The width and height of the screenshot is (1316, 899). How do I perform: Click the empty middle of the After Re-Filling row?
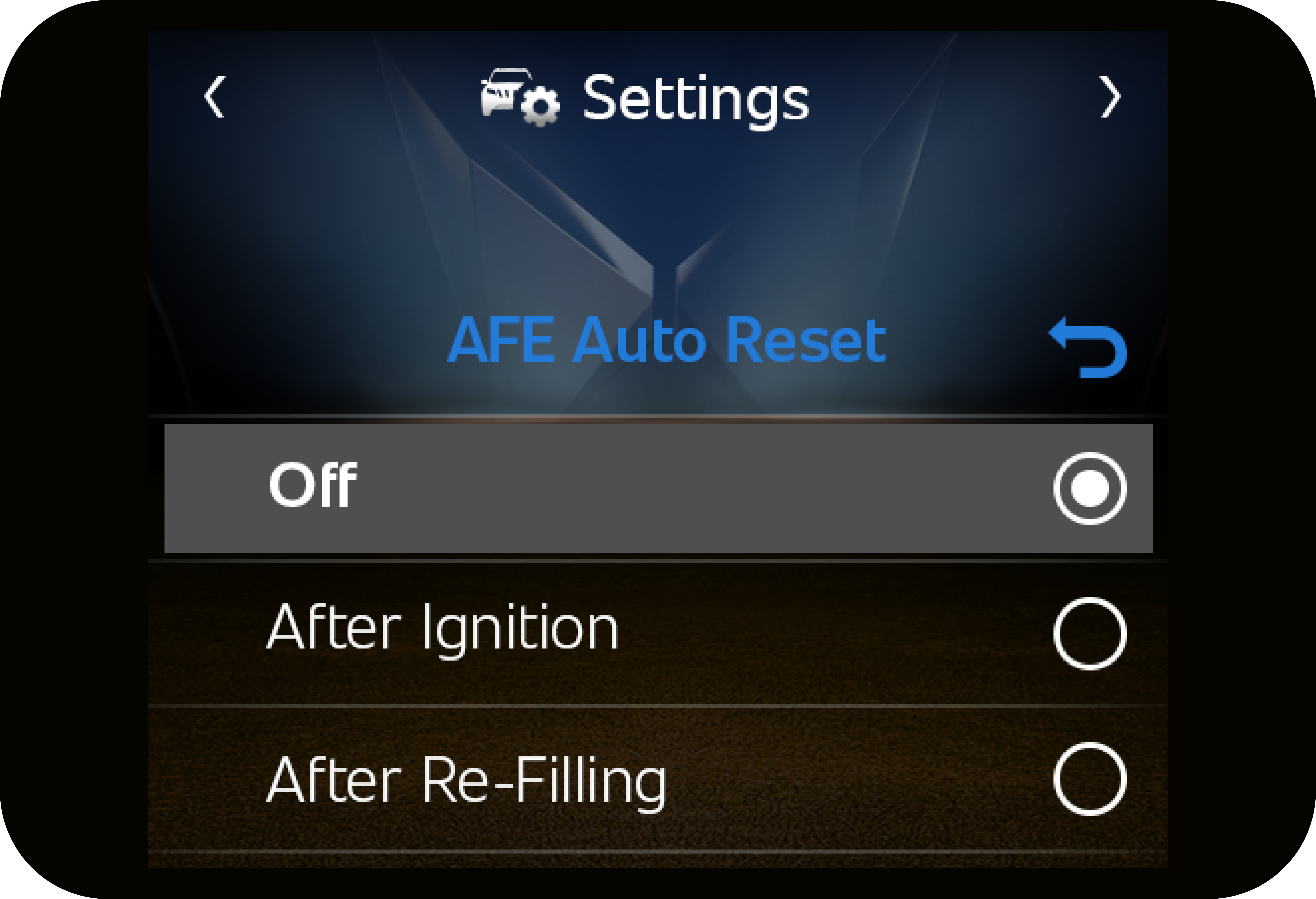tap(849, 779)
